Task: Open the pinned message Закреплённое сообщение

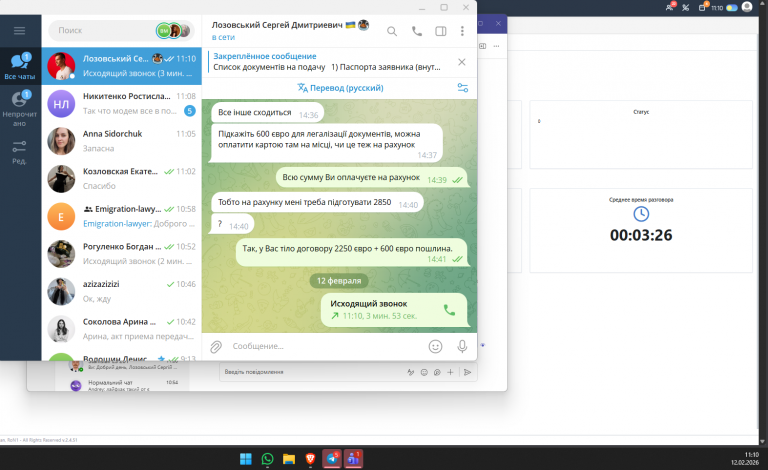Action: coord(327,62)
